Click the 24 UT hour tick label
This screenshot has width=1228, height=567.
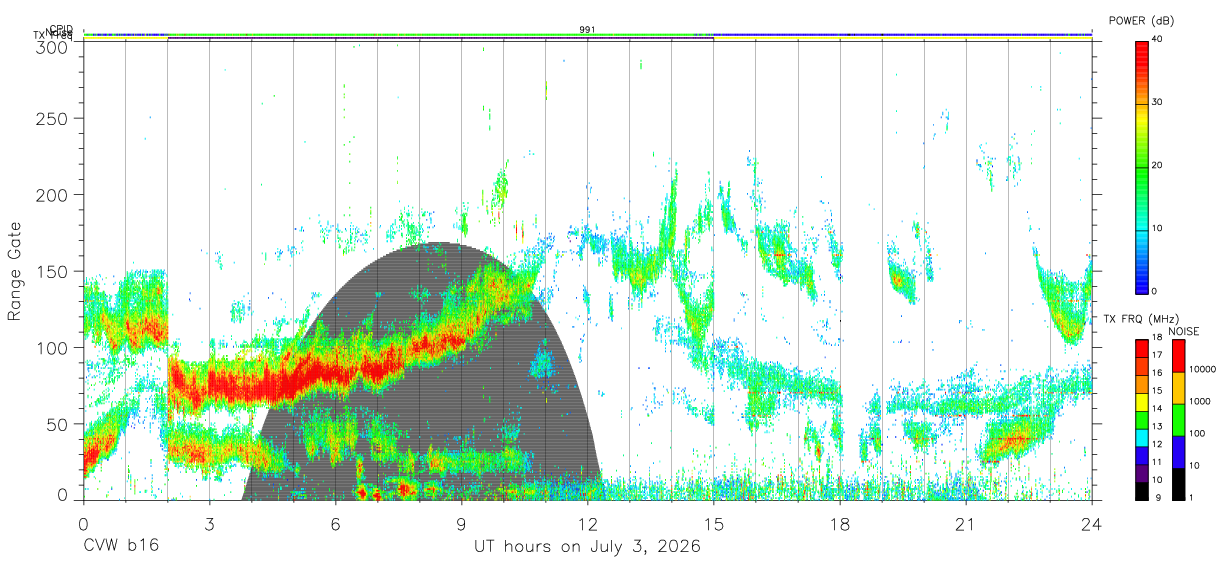(1092, 523)
